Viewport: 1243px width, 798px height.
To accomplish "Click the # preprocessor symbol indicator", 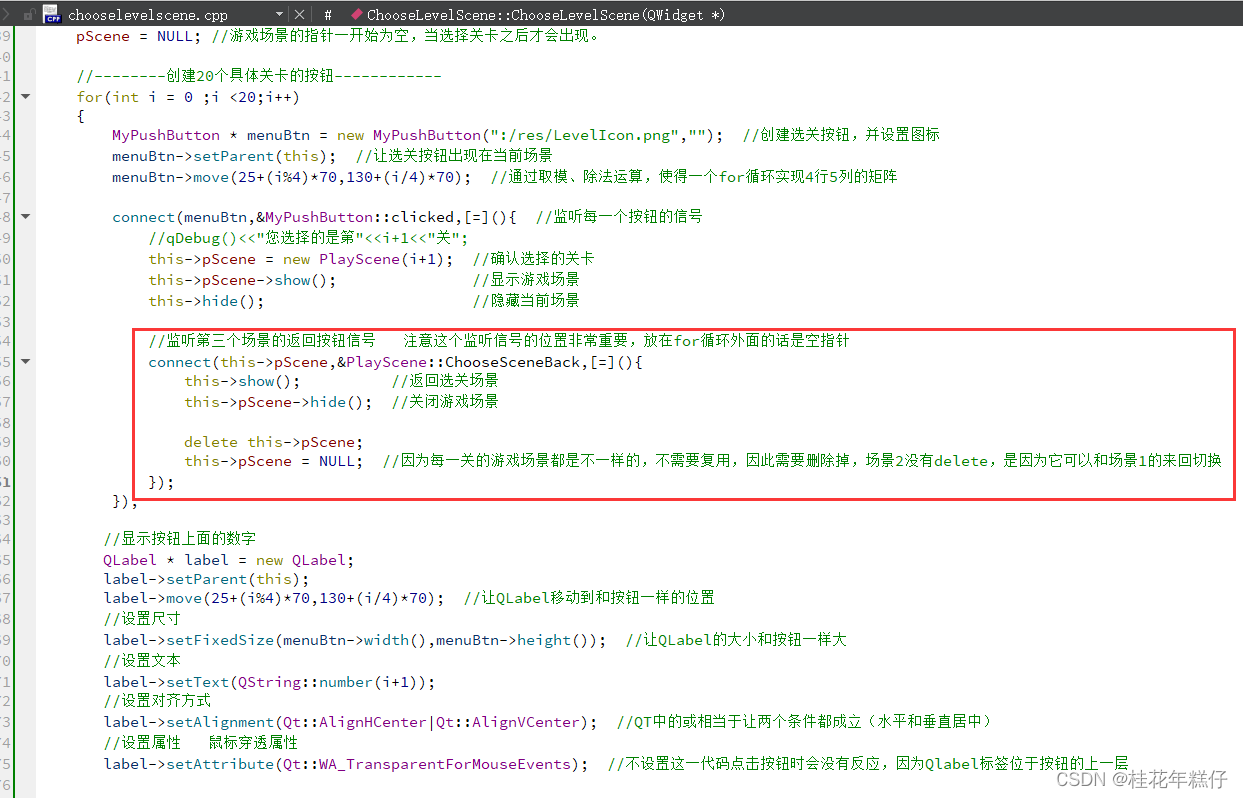I will 328,15.
